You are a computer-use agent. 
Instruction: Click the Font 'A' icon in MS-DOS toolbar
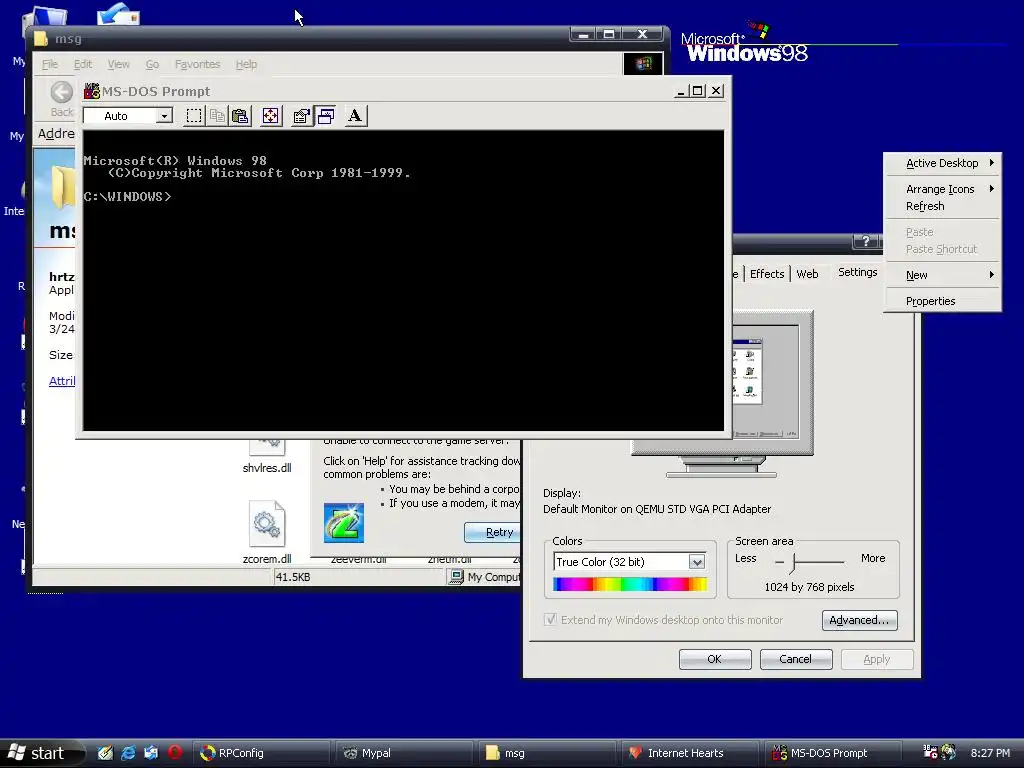coord(355,116)
